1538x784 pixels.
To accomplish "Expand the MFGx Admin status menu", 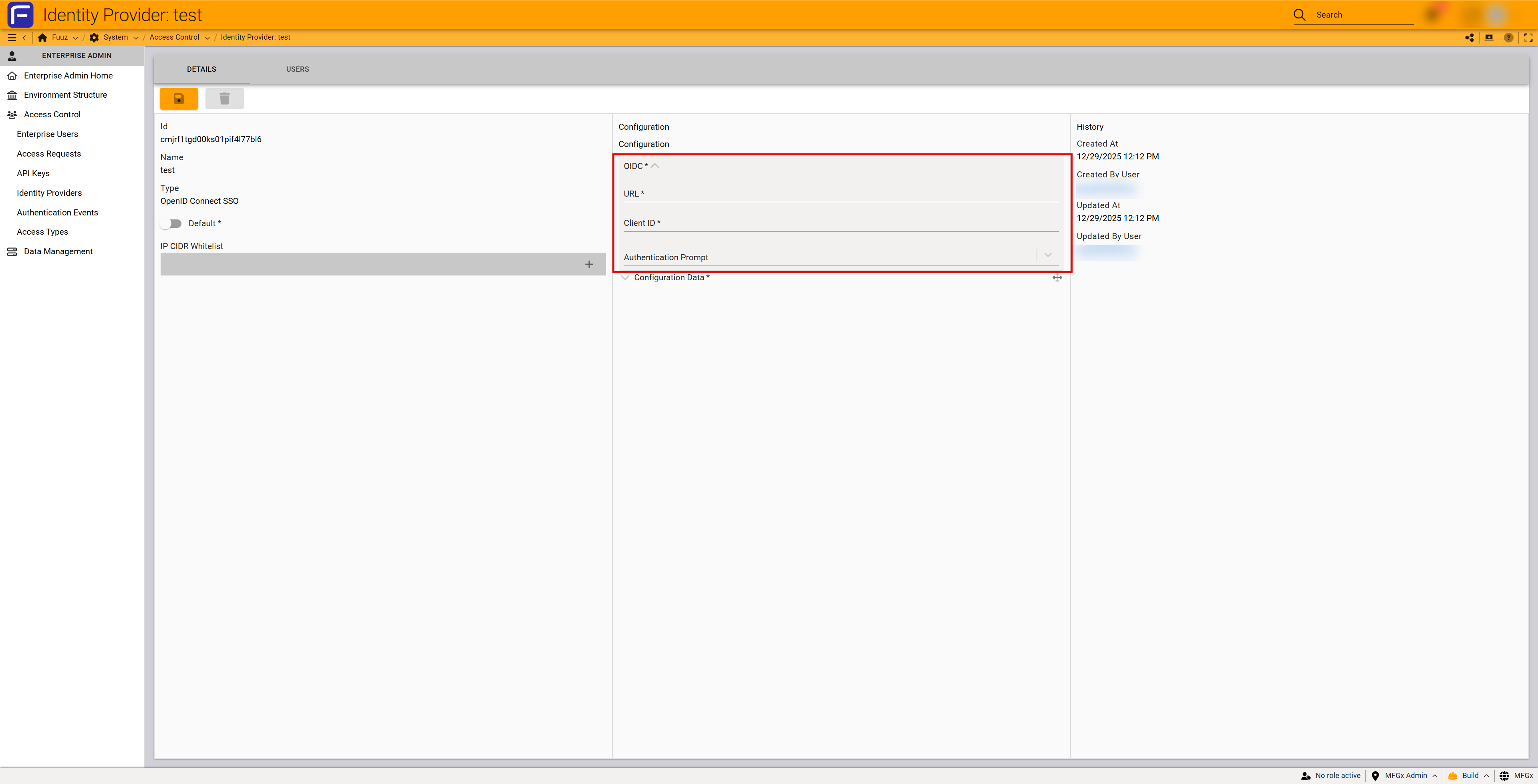I will [1434, 776].
